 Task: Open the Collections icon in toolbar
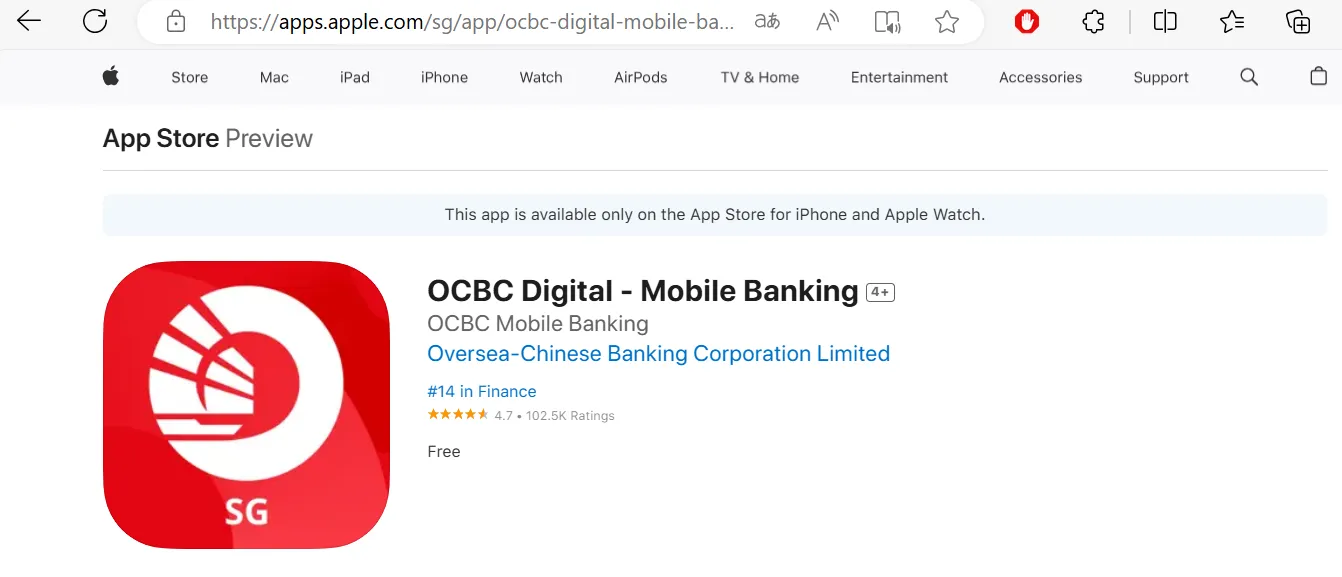[x=1232, y=21]
